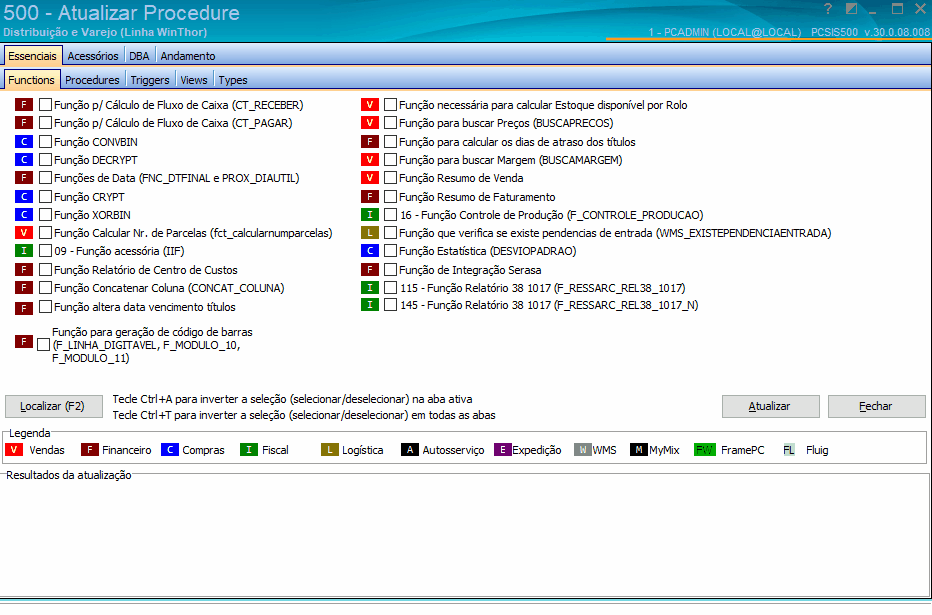Click the F badge beside Resumo de Faturamento
Image resolution: width=932 pixels, height=615 pixels.
tap(370, 197)
